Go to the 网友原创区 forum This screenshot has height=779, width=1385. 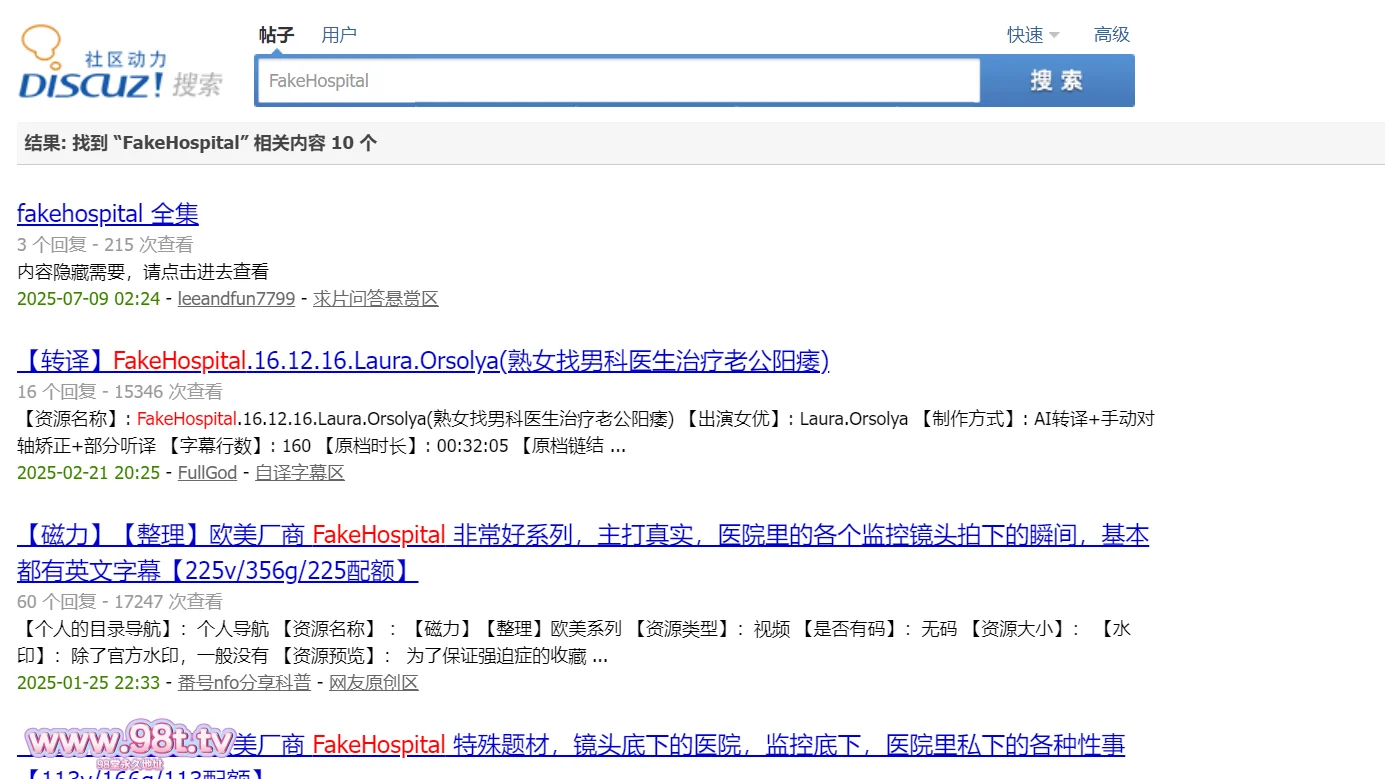tap(373, 683)
